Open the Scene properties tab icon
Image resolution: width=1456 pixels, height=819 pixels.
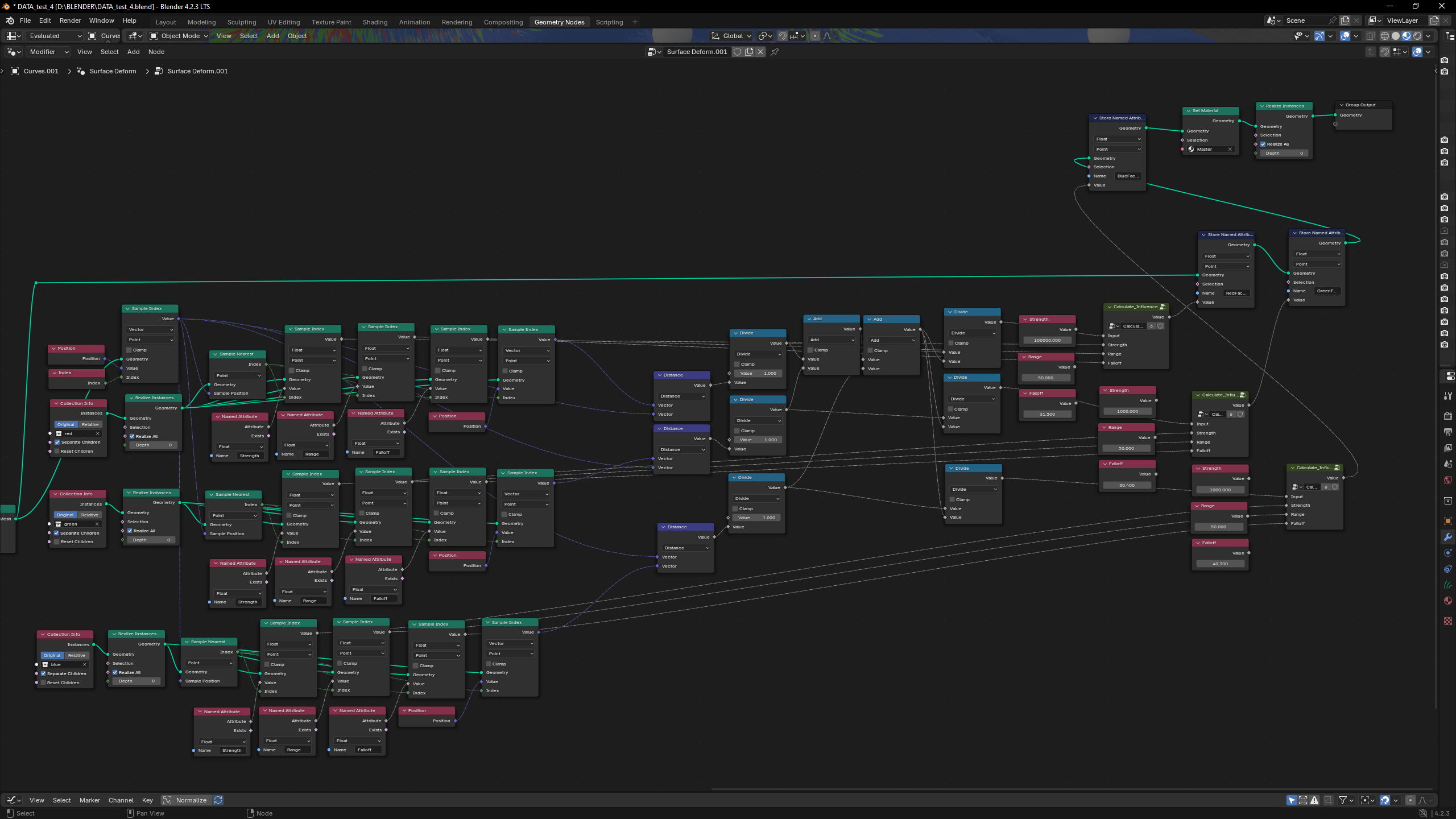1448,464
